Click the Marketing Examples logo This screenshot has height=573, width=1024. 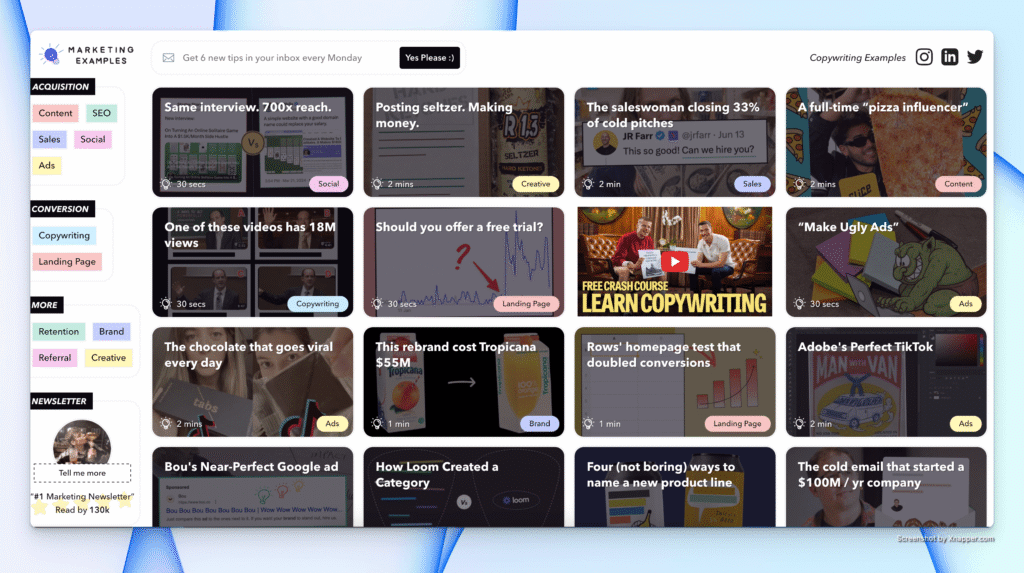point(87,56)
